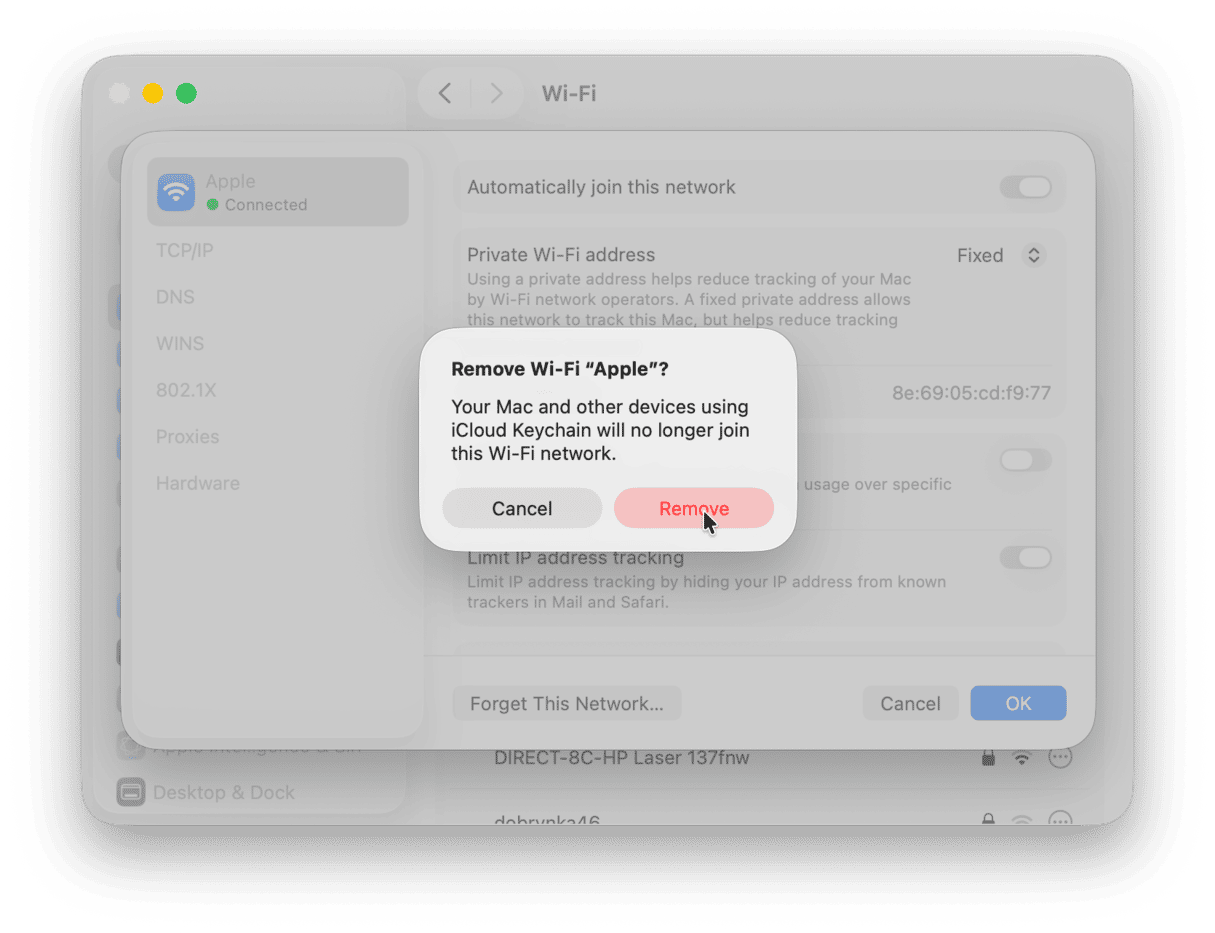Click the Wi-Fi signal icon for dobrynka46

(1021, 820)
